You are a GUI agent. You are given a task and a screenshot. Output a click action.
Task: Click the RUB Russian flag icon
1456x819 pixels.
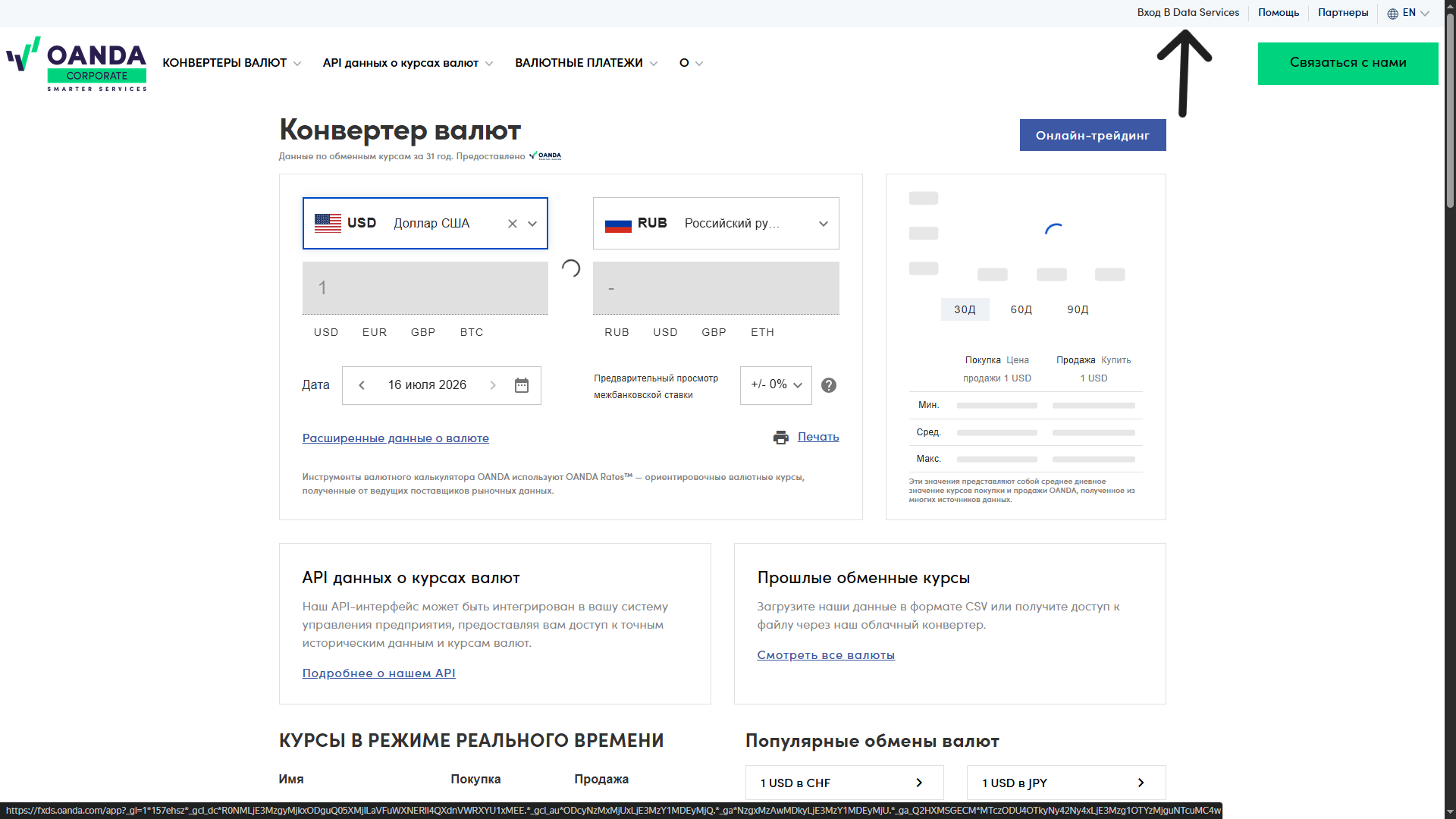click(x=618, y=224)
